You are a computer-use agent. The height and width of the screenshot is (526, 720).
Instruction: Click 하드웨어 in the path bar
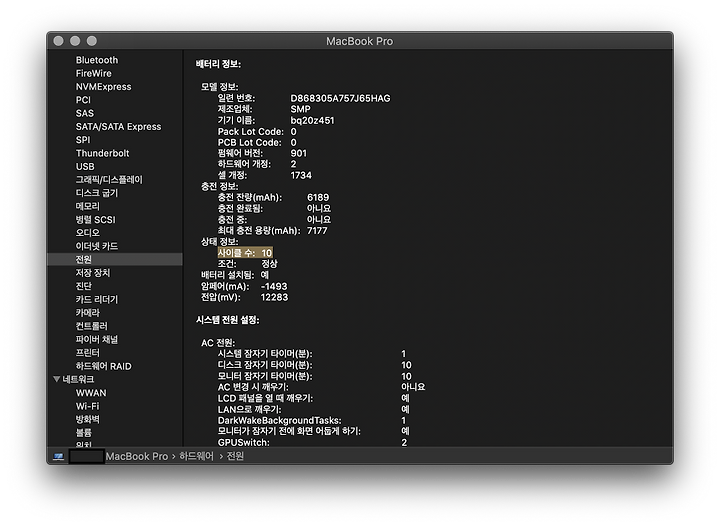[196, 456]
